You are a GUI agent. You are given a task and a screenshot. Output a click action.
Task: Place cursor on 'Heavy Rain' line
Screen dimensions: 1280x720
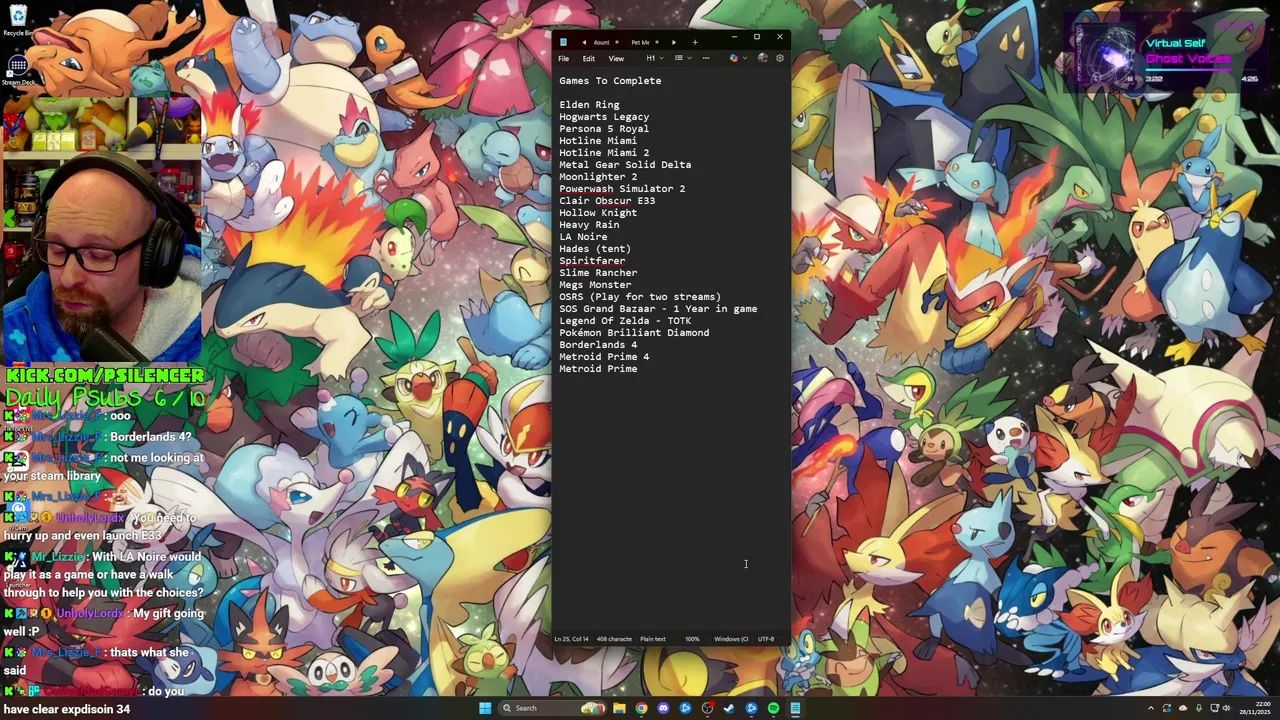[x=589, y=225]
